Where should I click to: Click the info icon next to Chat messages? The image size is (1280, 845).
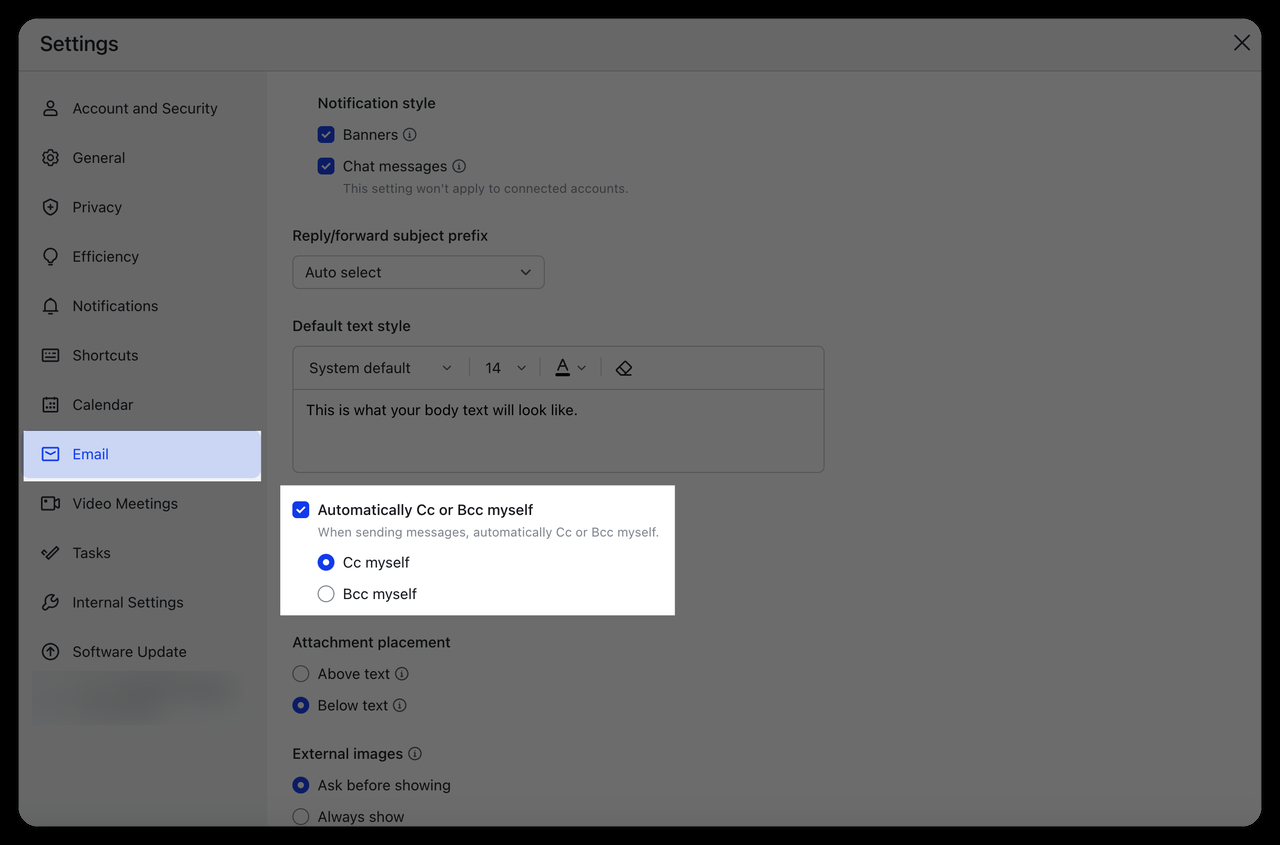pyautogui.click(x=459, y=166)
